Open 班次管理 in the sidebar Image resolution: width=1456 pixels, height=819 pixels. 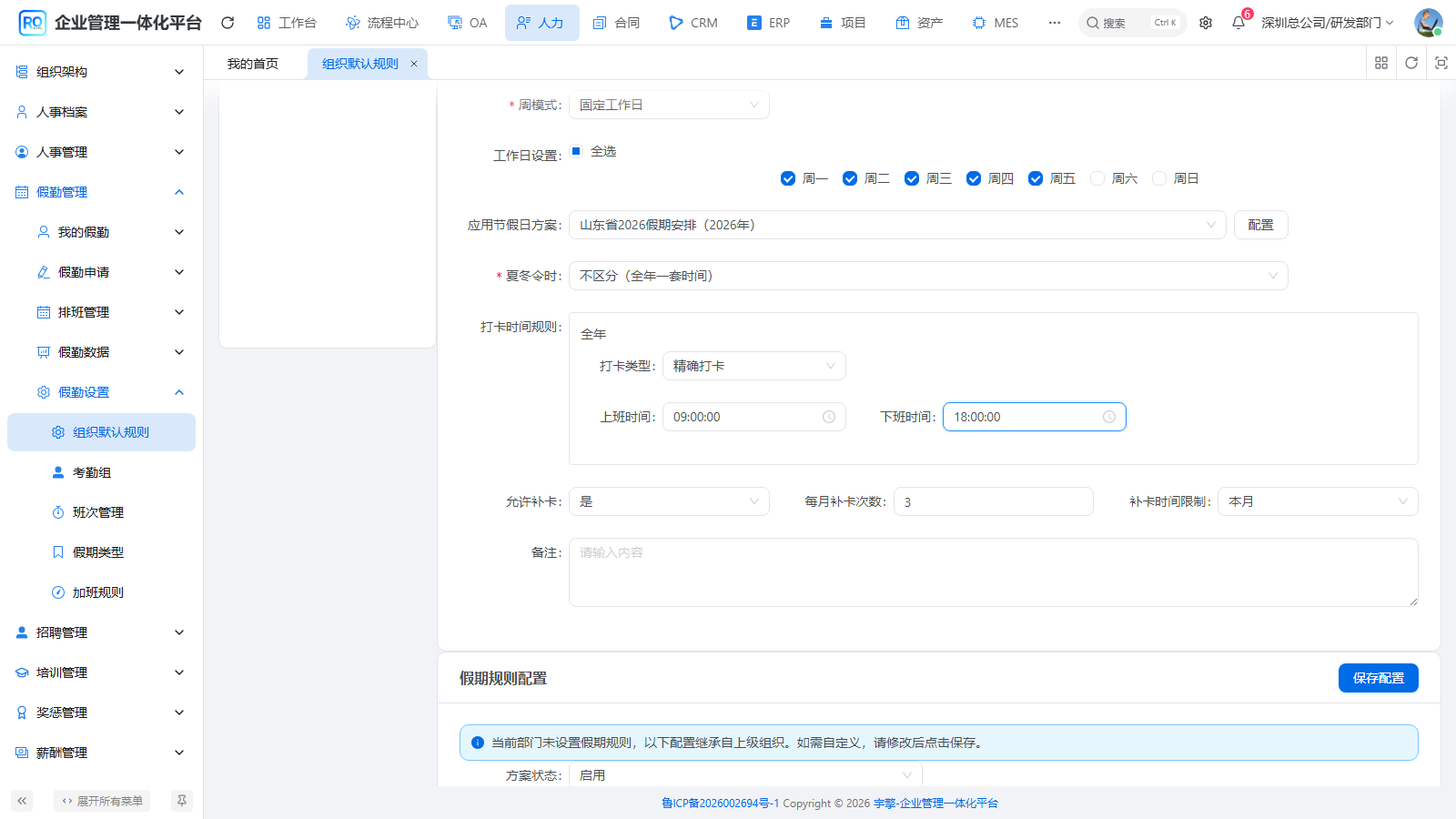(x=101, y=512)
